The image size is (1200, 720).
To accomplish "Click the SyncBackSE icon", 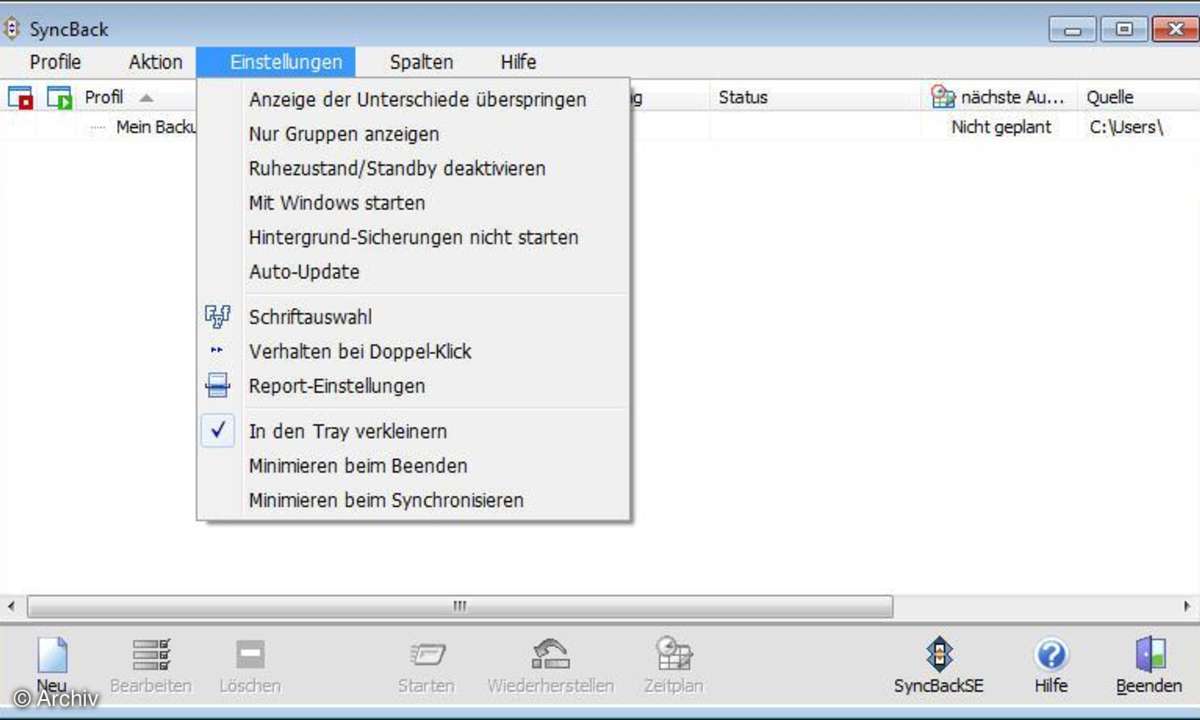I will coord(939,654).
